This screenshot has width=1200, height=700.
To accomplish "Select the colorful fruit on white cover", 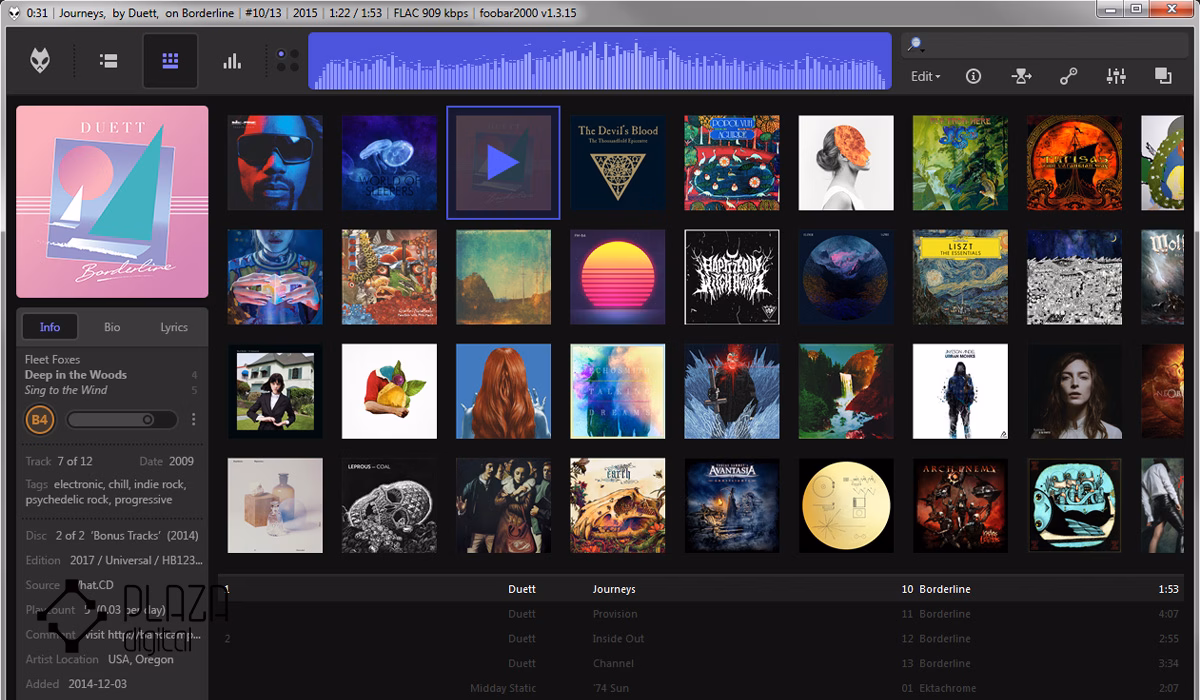I will (390, 391).
